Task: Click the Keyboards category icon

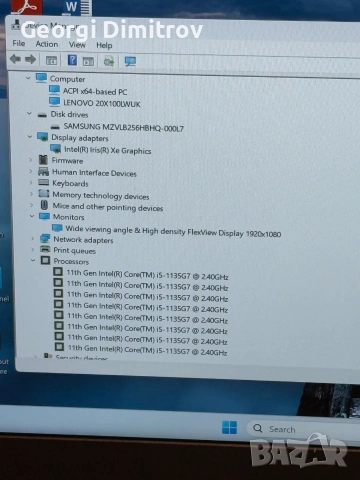Action: click(44, 182)
